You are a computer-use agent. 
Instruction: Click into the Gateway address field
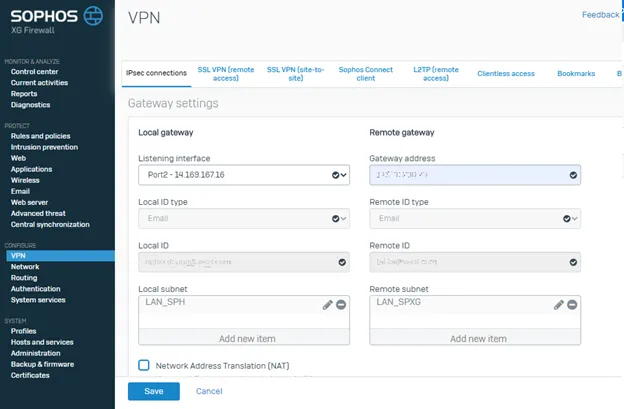(x=465, y=175)
